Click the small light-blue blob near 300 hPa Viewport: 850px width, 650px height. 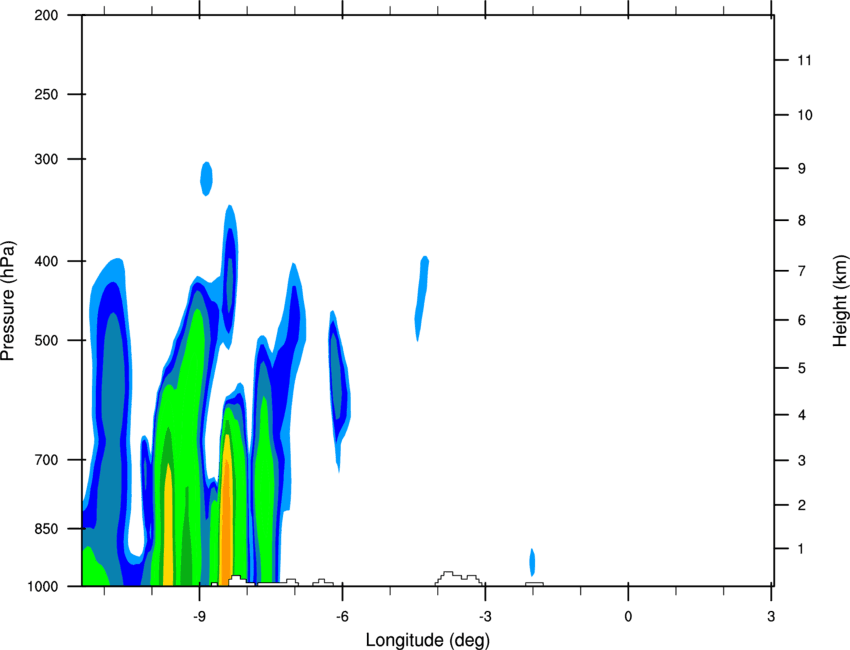(x=206, y=178)
